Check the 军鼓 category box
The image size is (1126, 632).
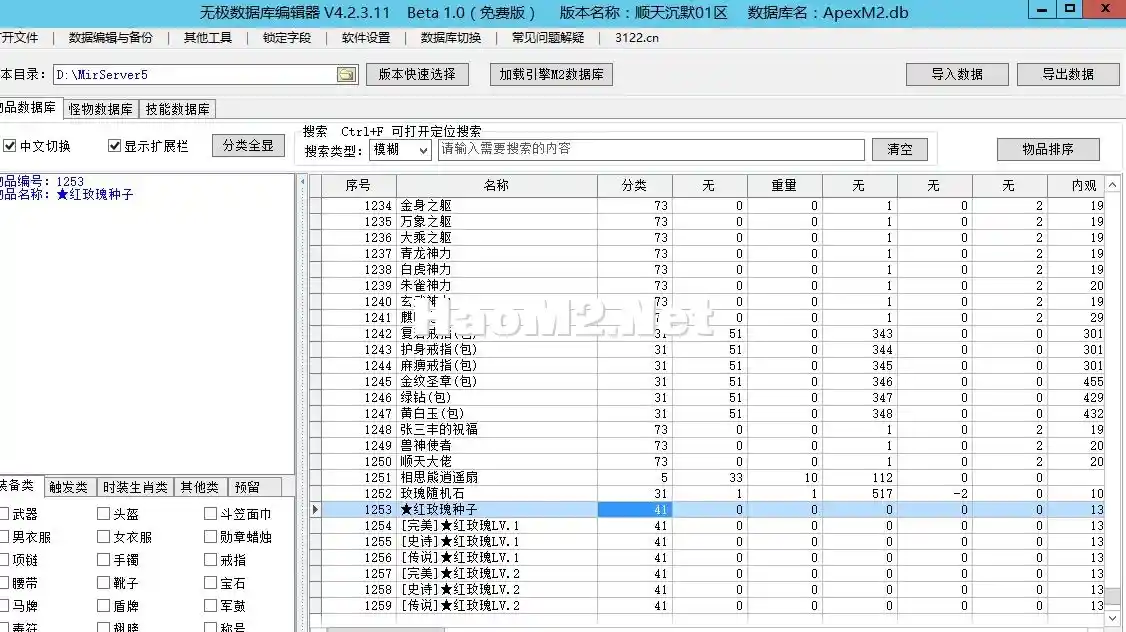pyautogui.click(x=210, y=605)
